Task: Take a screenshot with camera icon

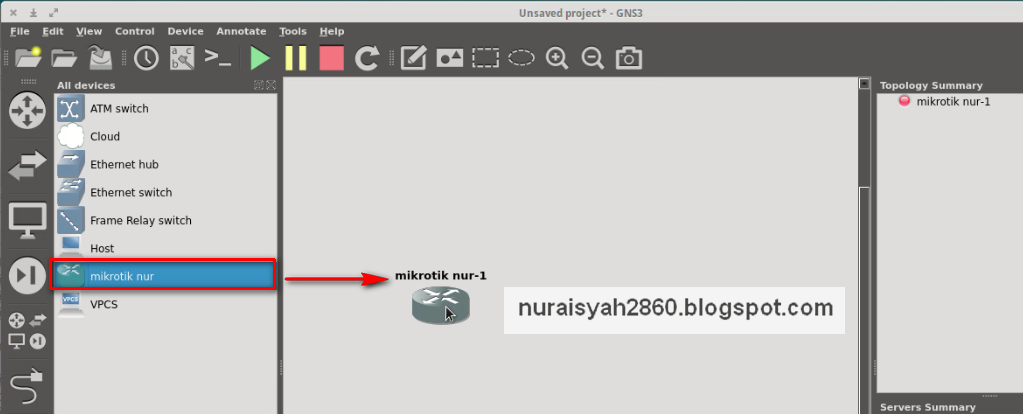Action: (628, 58)
